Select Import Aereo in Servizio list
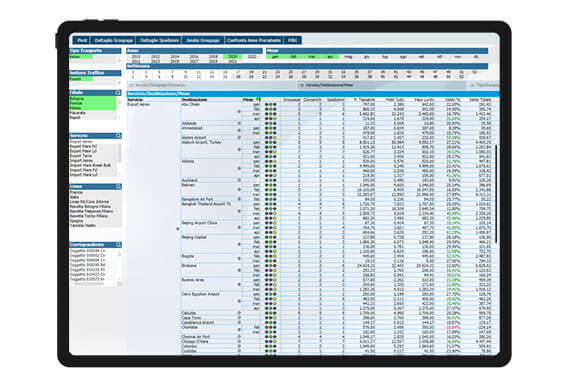The height and width of the screenshot is (390, 570). [x=93, y=160]
